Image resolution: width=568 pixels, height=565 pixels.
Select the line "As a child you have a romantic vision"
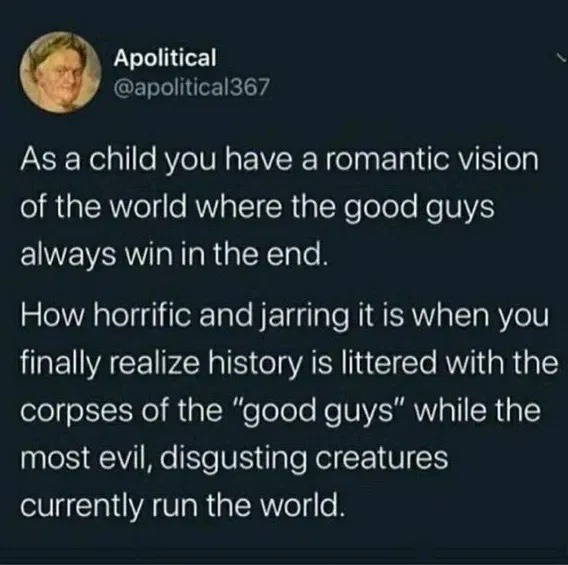pyautogui.click(x=279, y=161)
